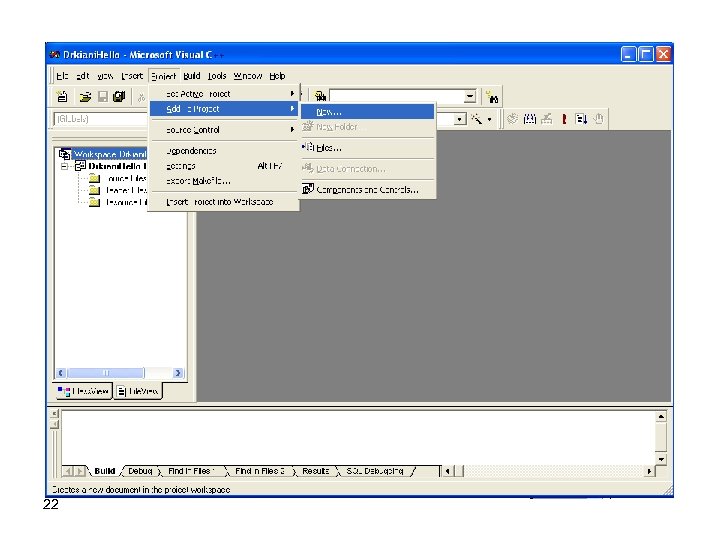The image size is (720, 540).
Task: Click the Build toolbar icon
Action: pyautogui.click(x=529, y=119)
